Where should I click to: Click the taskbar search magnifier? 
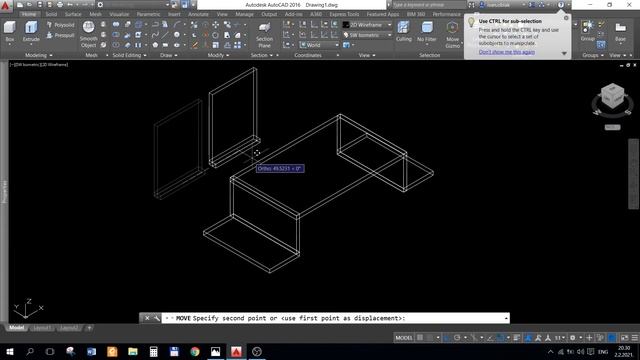30,351
